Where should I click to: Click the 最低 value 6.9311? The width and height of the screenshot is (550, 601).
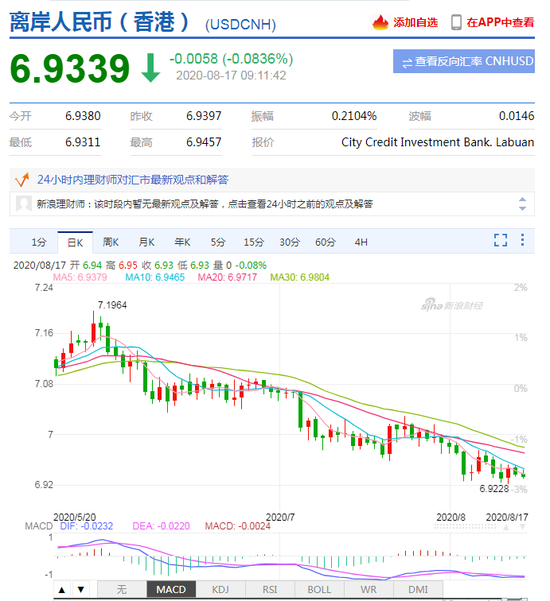click(83, 142)
